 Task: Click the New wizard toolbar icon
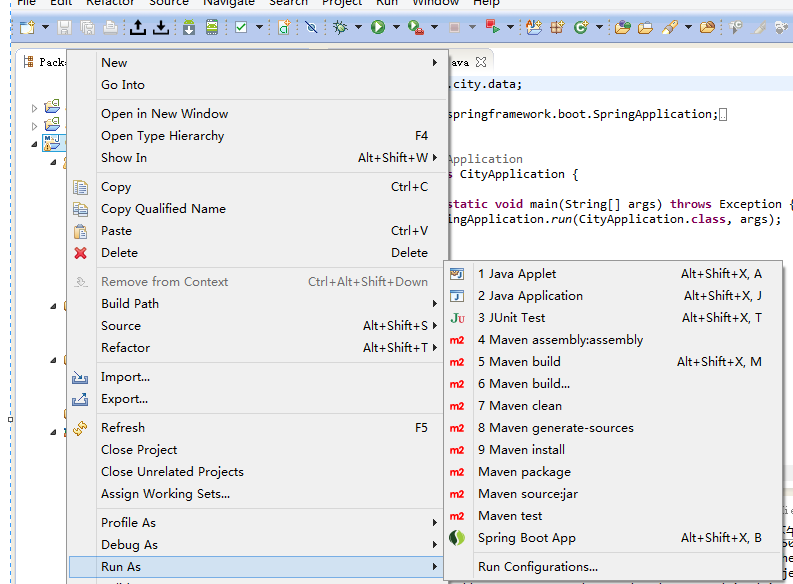click(x=27, y=27)
